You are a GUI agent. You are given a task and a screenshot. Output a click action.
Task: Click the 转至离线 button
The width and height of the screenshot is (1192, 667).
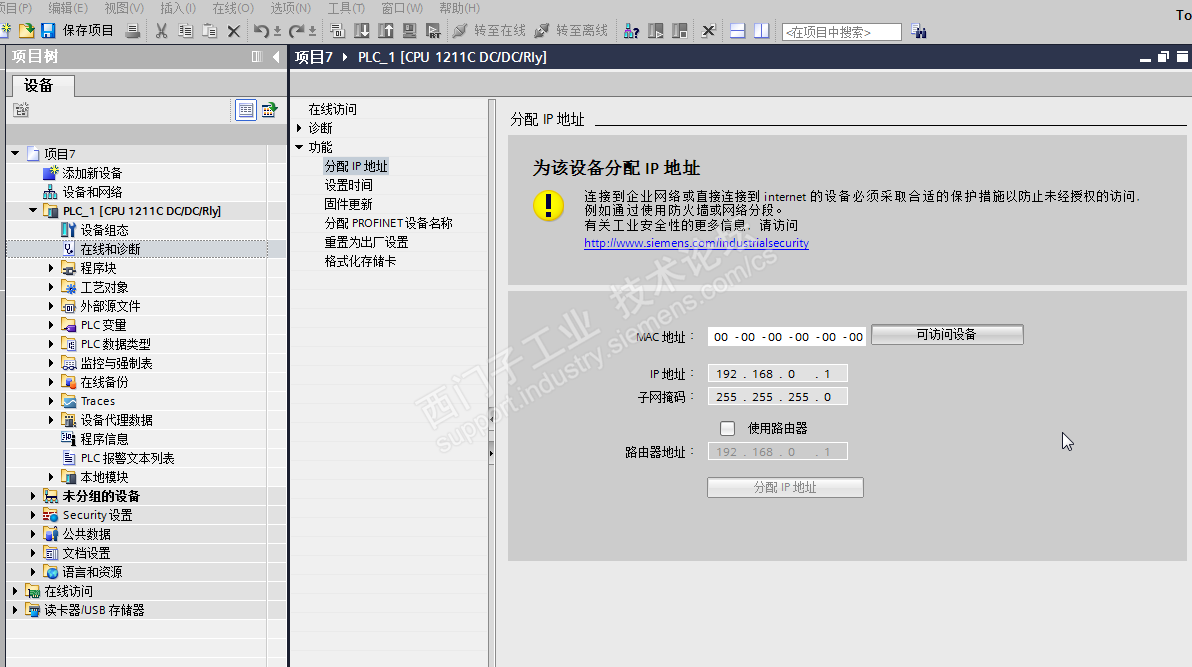tap(571, 30)
